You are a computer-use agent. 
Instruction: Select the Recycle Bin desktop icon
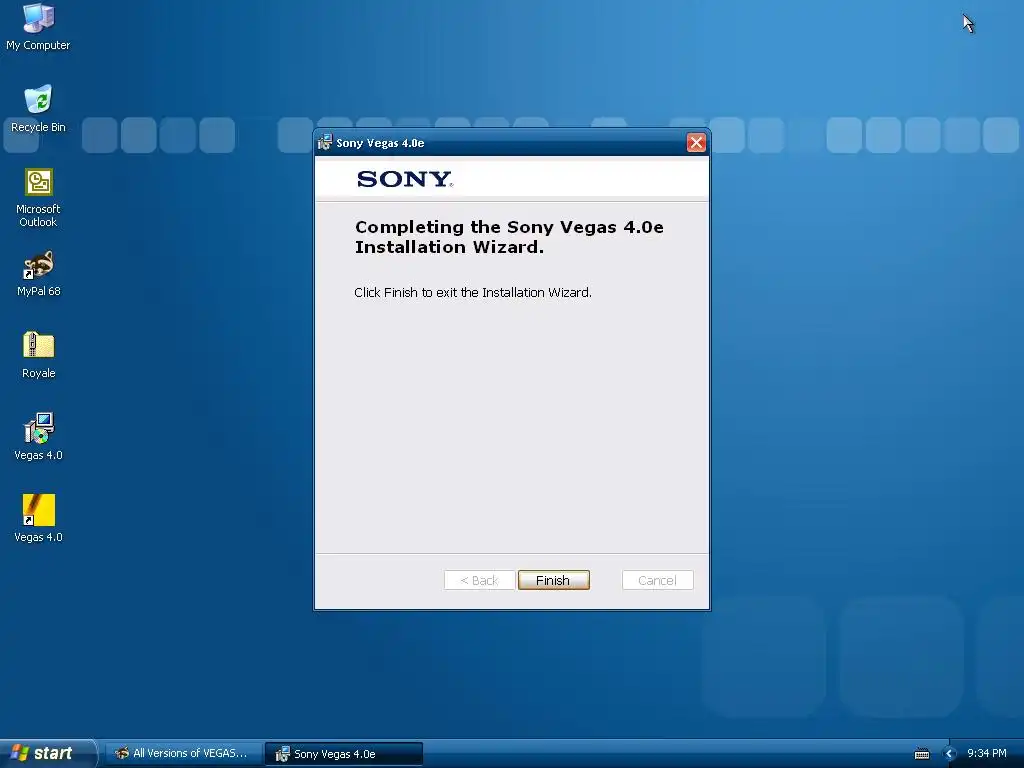click(x=38, y=108)
